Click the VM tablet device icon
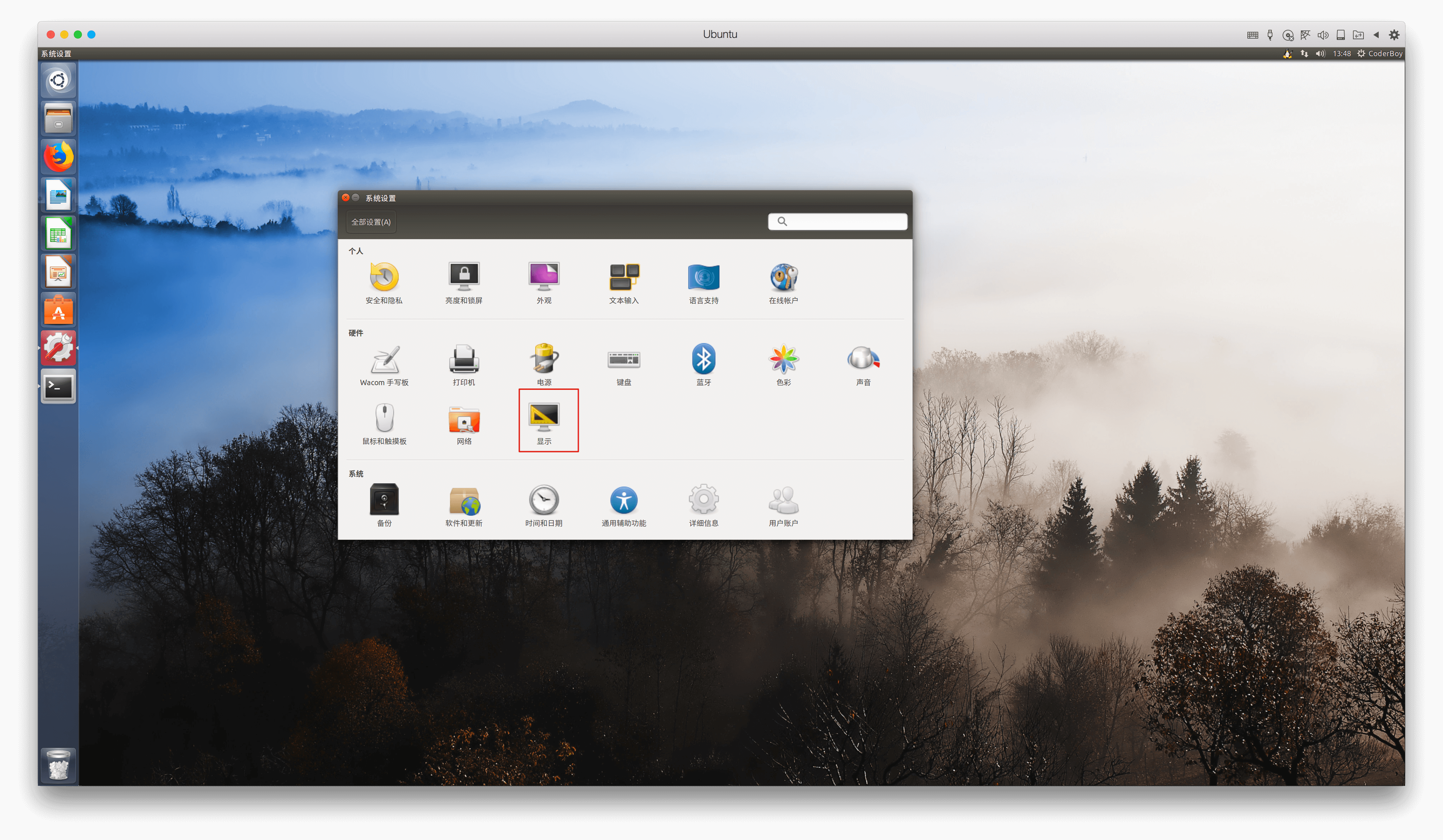The width and height of the screenshot is (1443, 840). click(x=1340, y=35)
